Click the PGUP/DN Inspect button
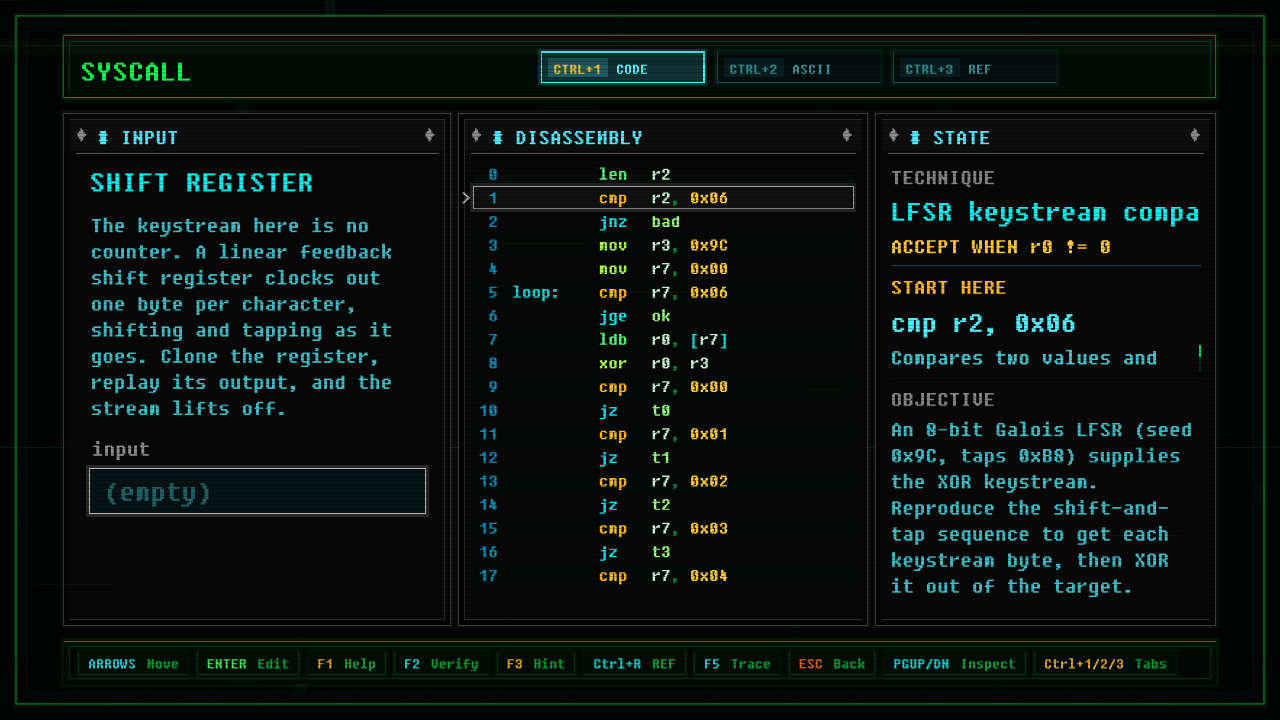1280x720 pixels. (954, 663)
